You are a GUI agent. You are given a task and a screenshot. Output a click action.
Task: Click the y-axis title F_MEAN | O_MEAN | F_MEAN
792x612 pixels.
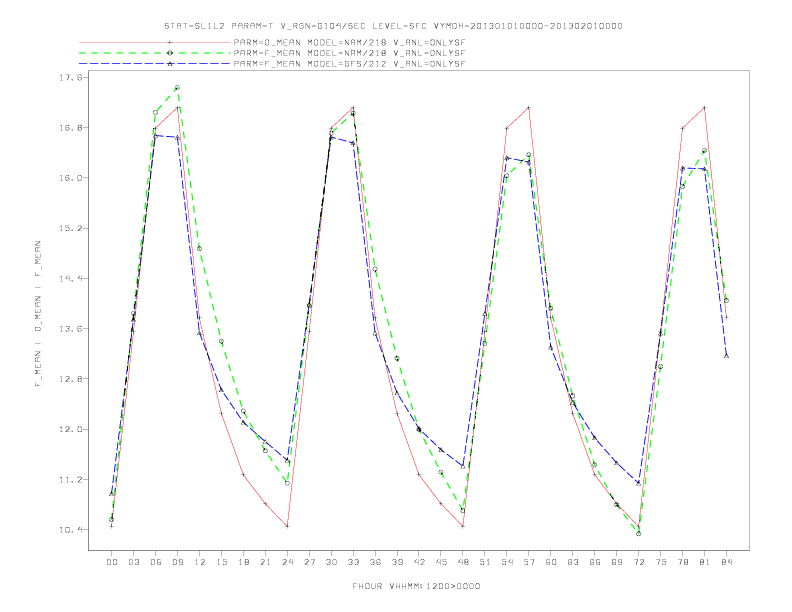pyautogui.click(x=38, y=314)
